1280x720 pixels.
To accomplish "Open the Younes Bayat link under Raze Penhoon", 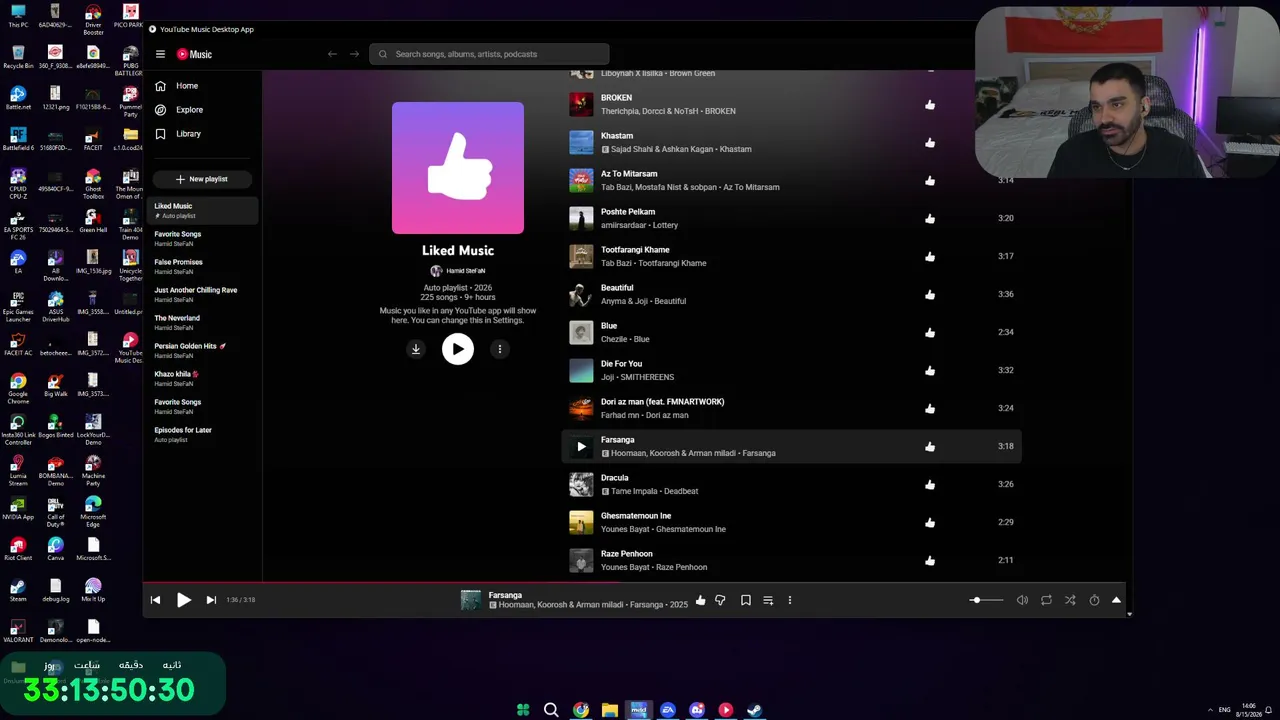I will coord(625,567).
